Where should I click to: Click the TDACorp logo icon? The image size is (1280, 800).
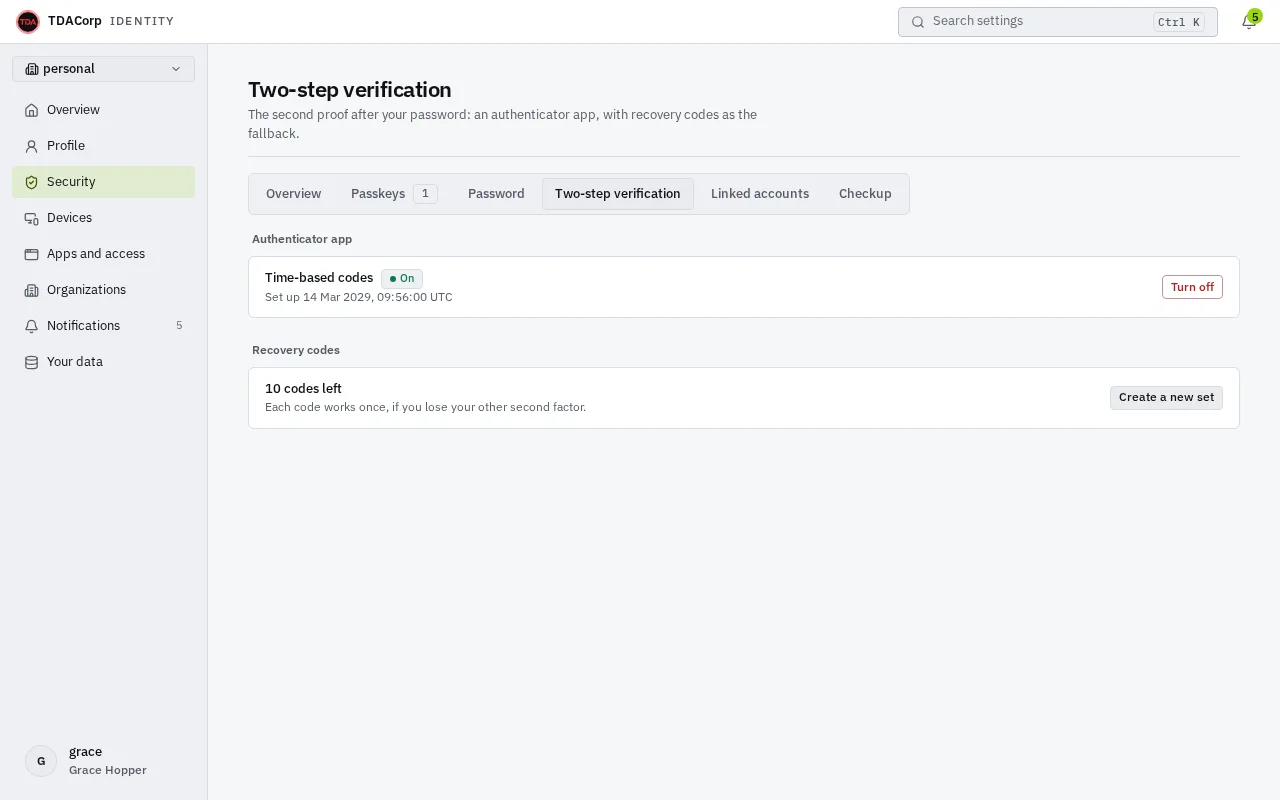[28, 21]
